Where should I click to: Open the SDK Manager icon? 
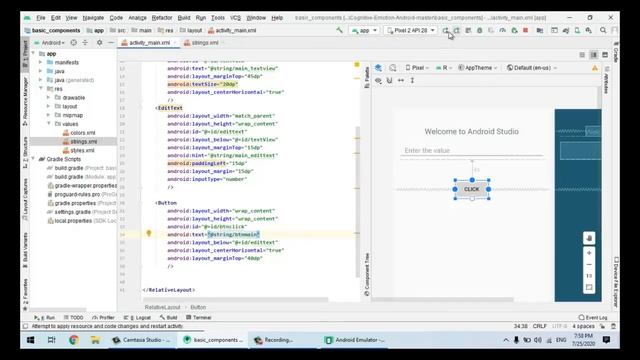pos(589,31)
